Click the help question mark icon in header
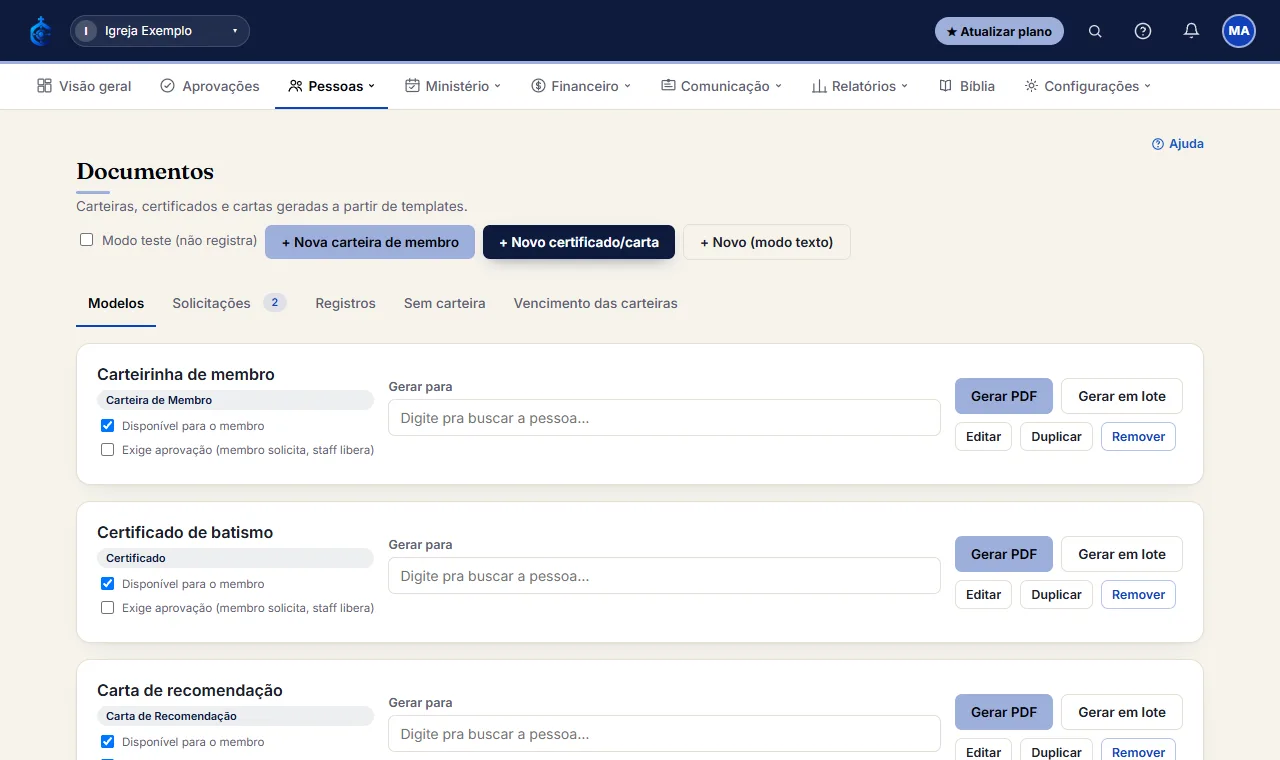Image resolution: width=1280 pixels, height=760 pixels. (1143, 31)
